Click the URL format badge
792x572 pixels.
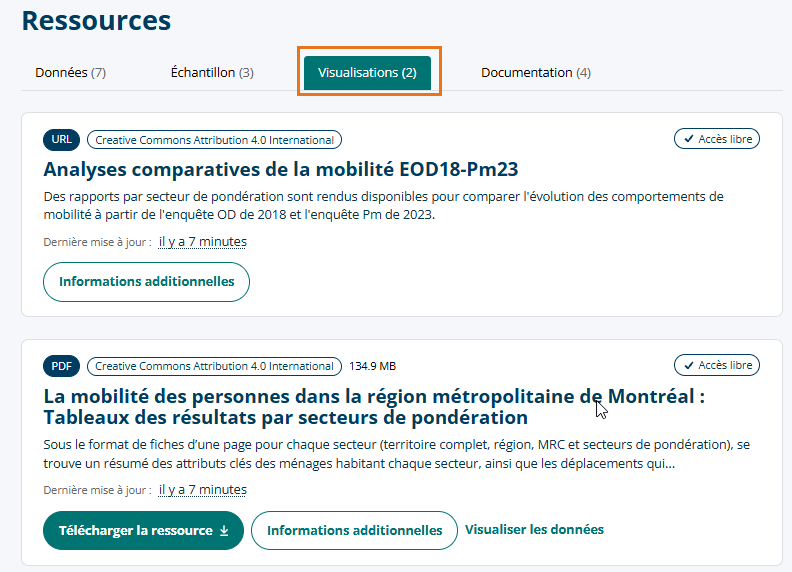coord(62,139)
